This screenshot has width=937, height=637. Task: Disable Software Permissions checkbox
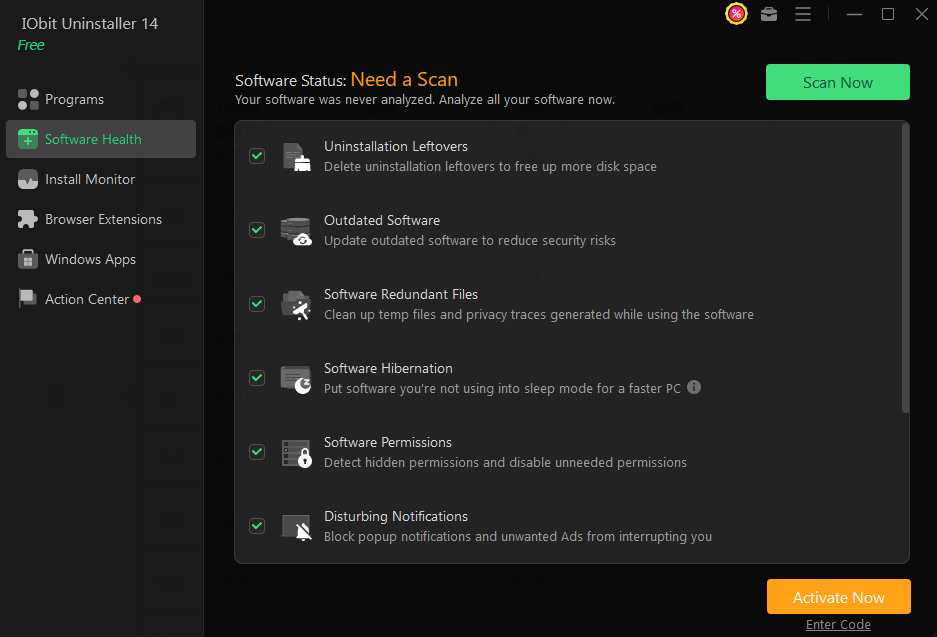[x=257, y=452]
